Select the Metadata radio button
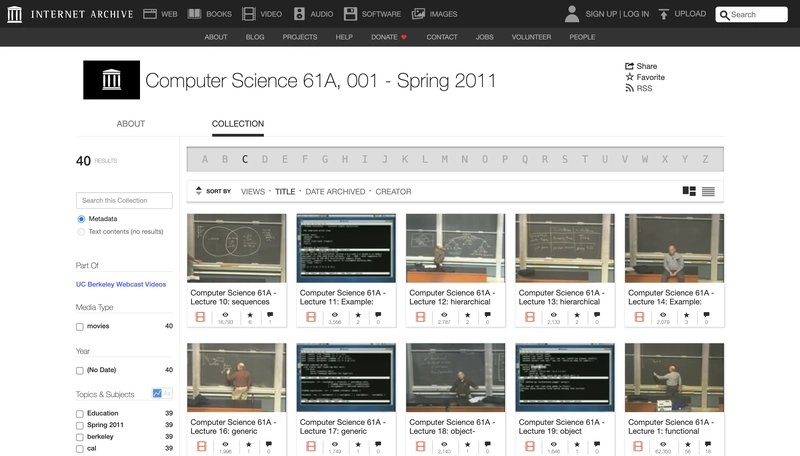 [81, 219]
